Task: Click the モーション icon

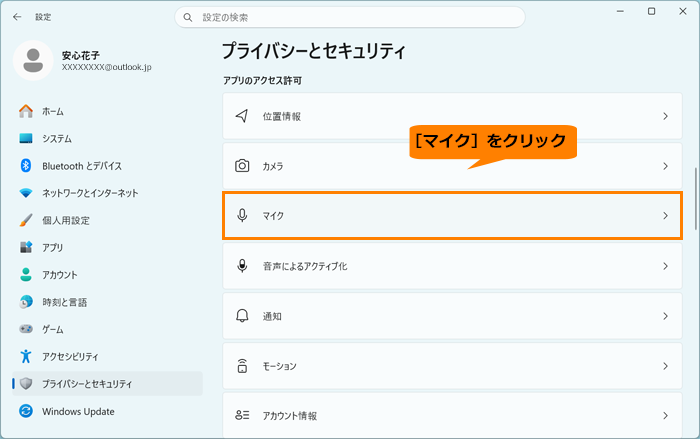Action: pos(242,366)
